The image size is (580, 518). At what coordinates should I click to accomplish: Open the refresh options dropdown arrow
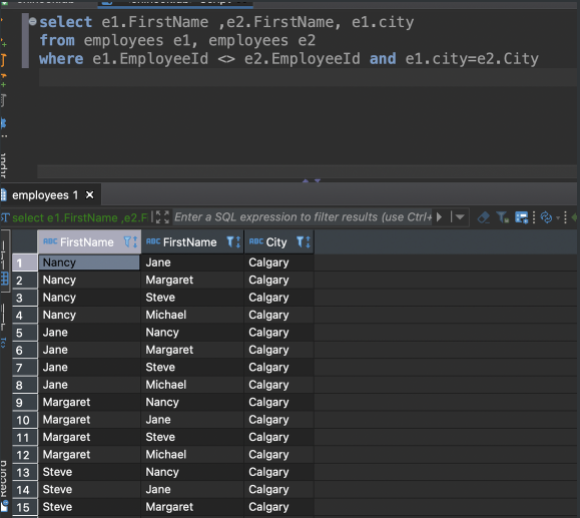(x=558, y=218)
